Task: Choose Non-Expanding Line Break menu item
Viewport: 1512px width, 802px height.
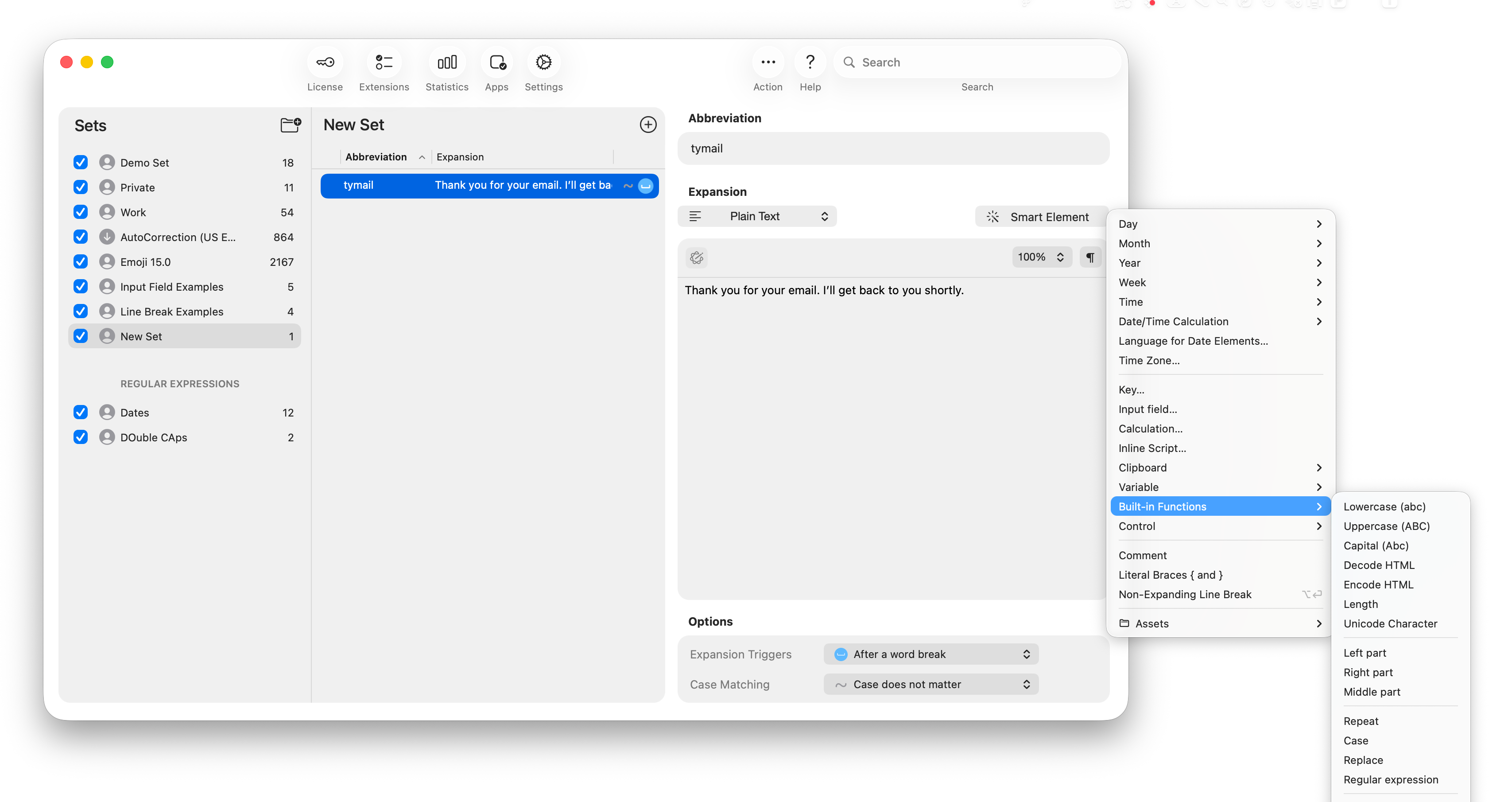Action: (1185, 594)
